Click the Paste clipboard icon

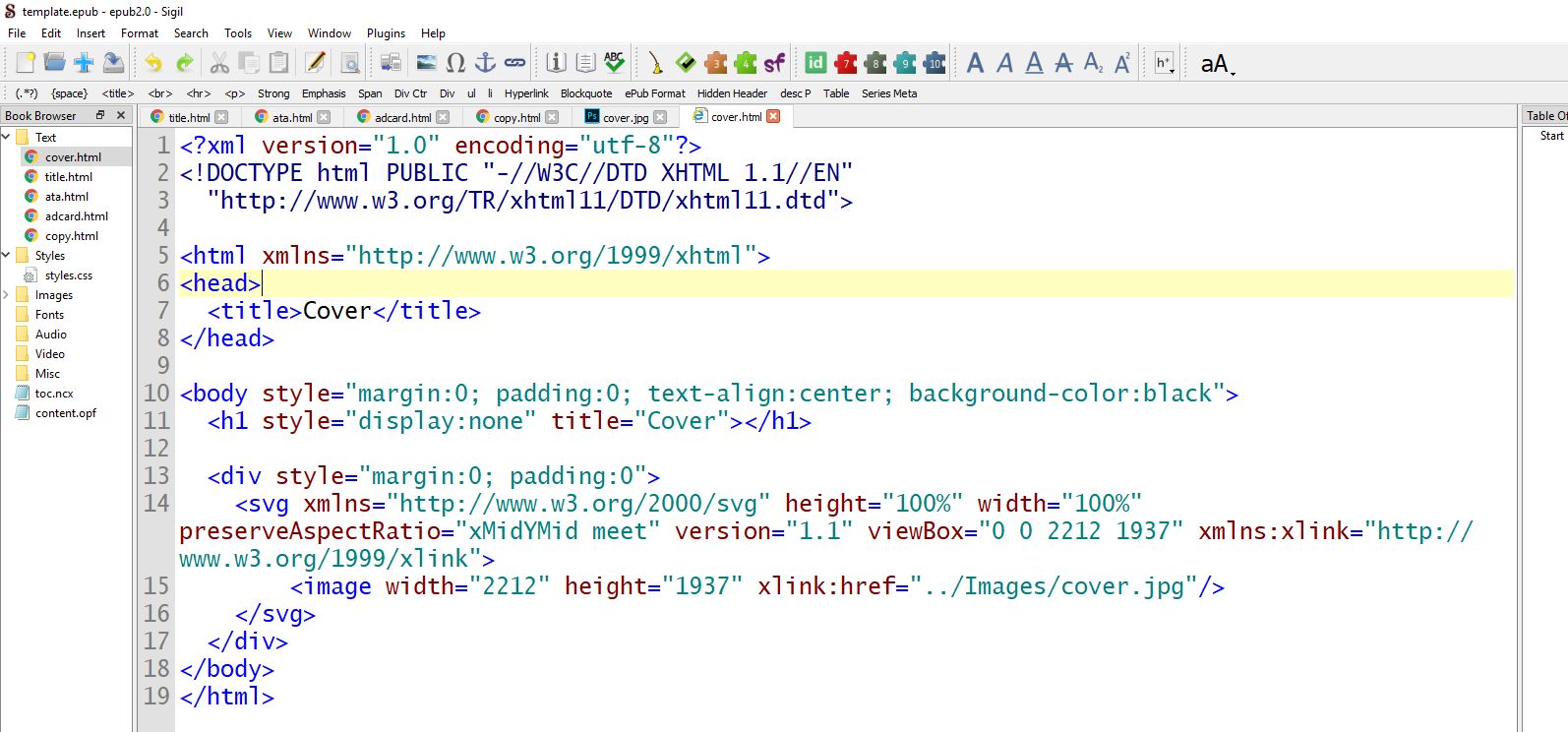tap(279, 63)
